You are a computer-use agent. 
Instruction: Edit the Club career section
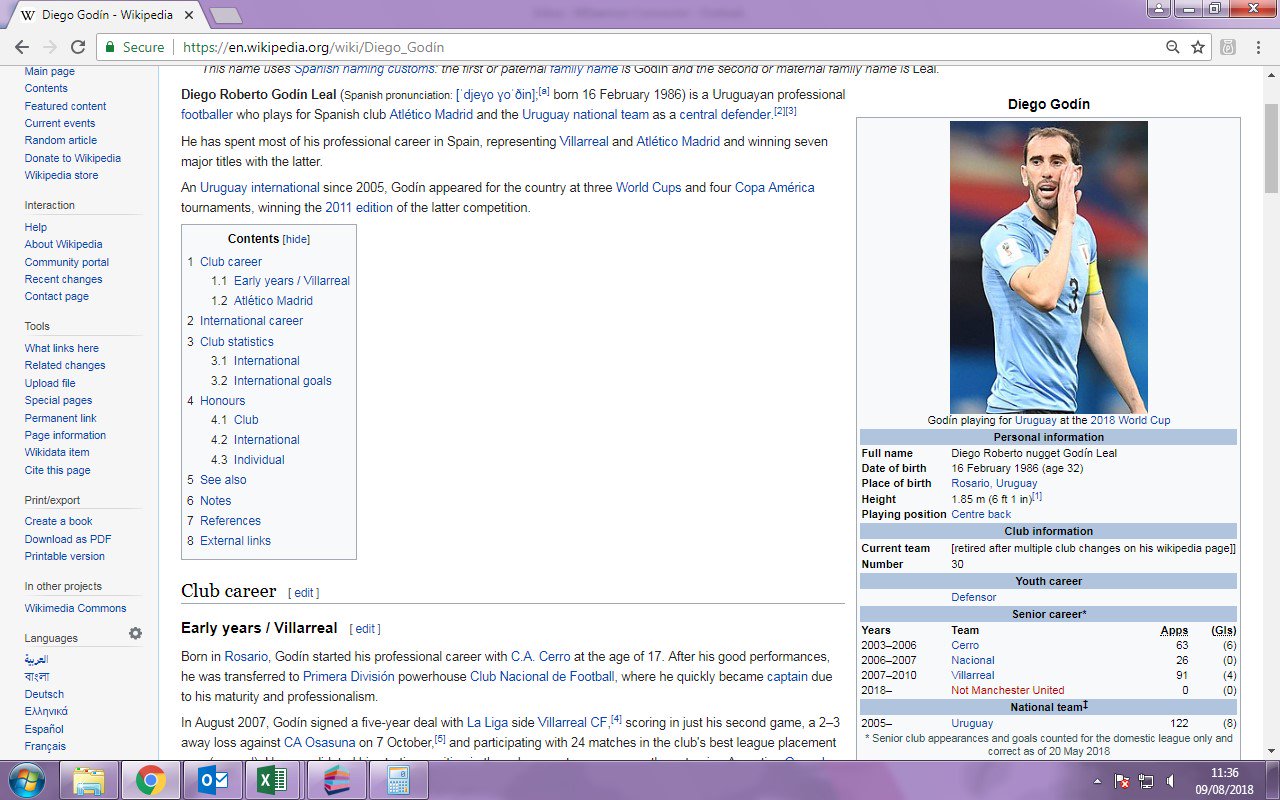pyautogui.click(x=304, y=593)
